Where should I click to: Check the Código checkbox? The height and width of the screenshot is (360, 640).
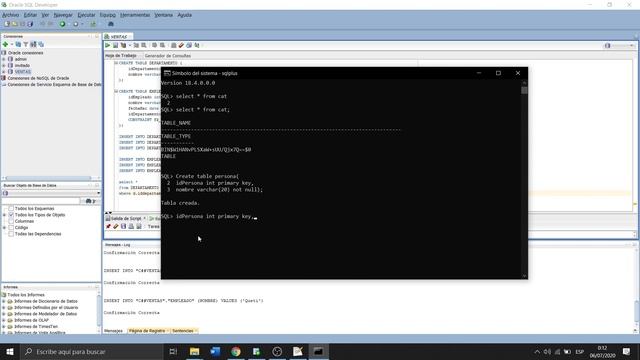[11, 228]
